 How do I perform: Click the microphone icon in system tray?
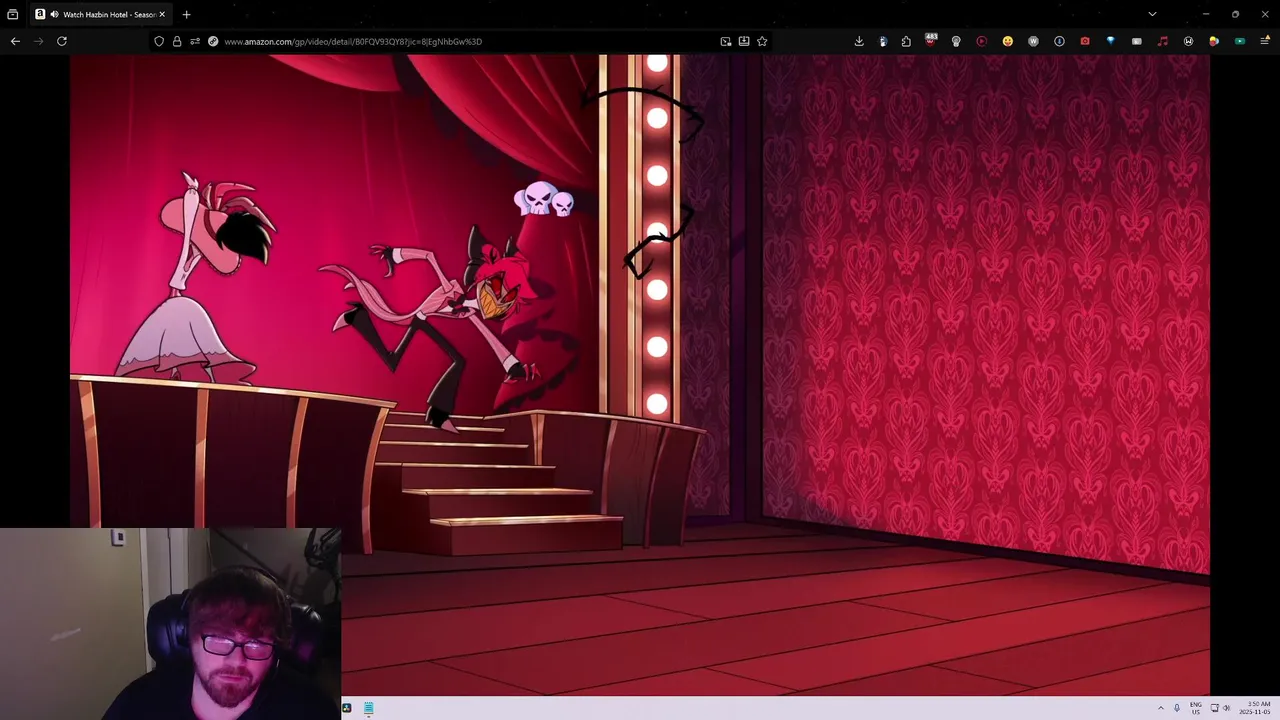click(1177, 708)
